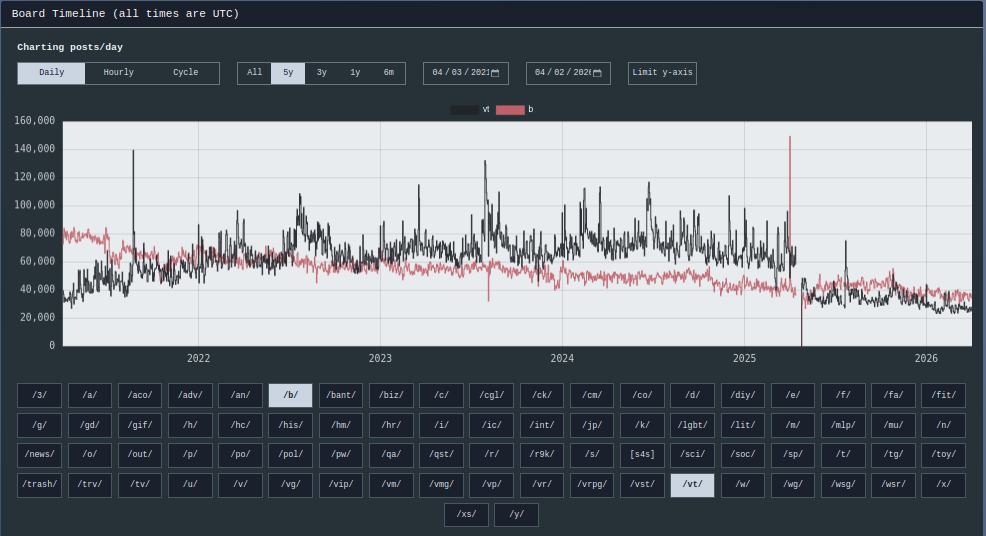986x536 pixels.
Task: Select the /qst/ board button
Action: (441, 455)
